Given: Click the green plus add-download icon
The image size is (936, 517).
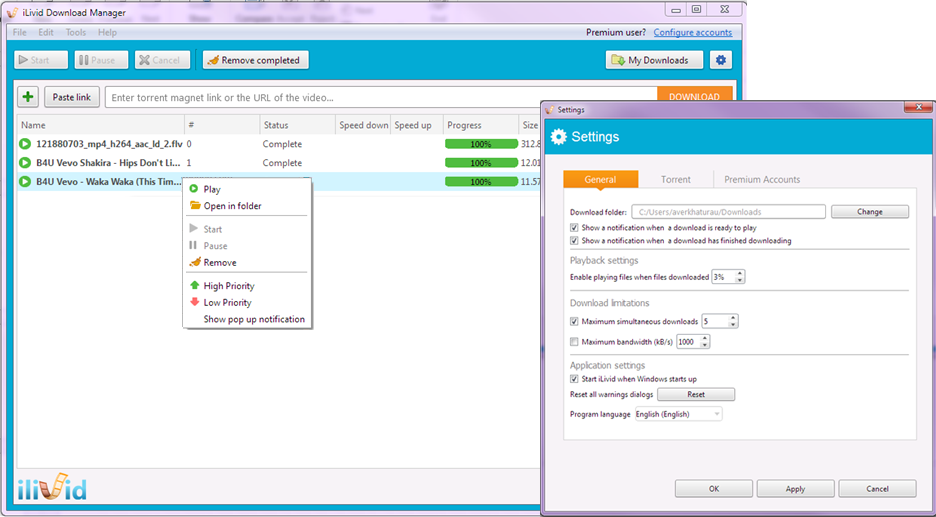Looking at the screenshot, I should coord(28,97).
